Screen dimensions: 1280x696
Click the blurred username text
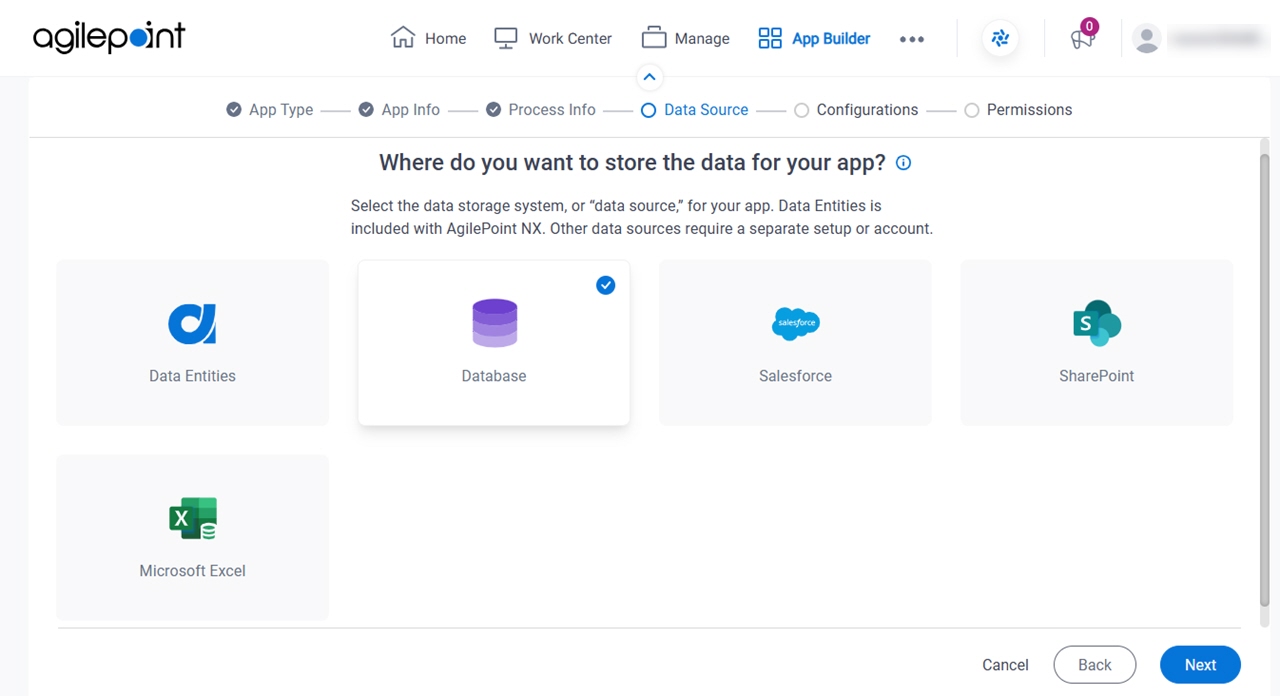point(1215,39)
